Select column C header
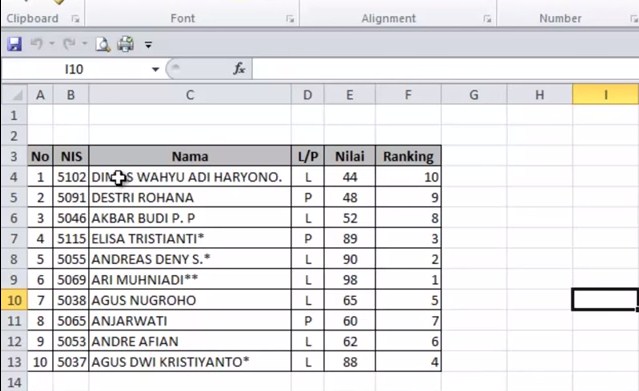Viewport: 639px width, 391px height. 190,95
